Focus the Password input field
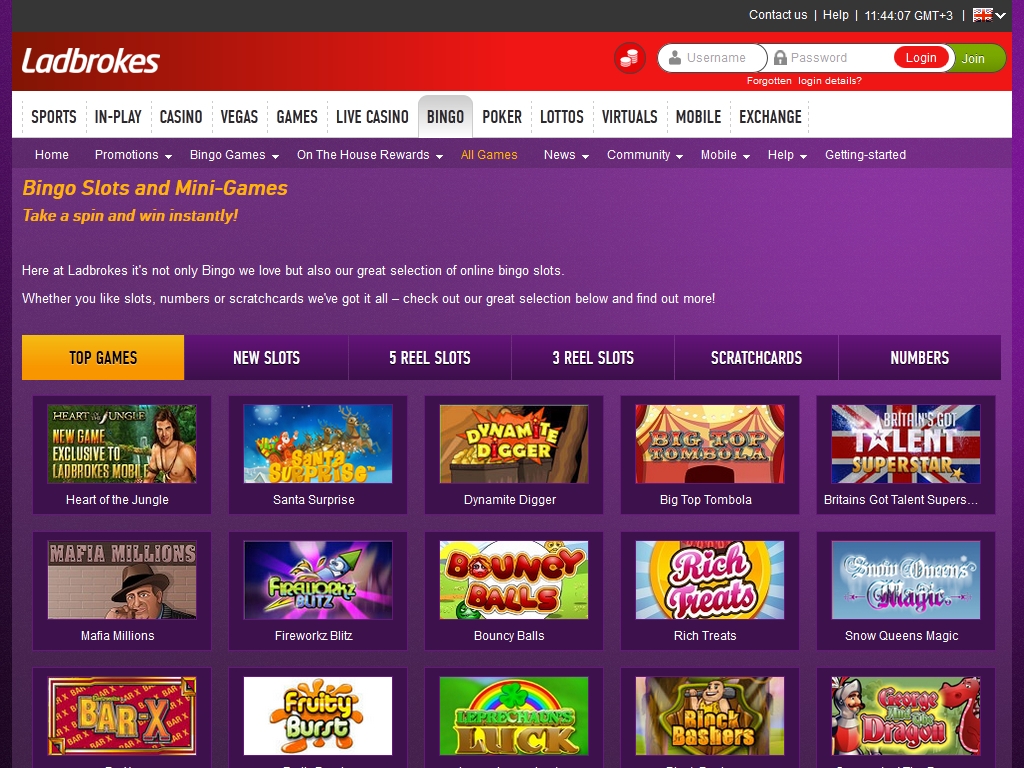This screenshot has width=1024, height=768. click(x=831, y=57)
